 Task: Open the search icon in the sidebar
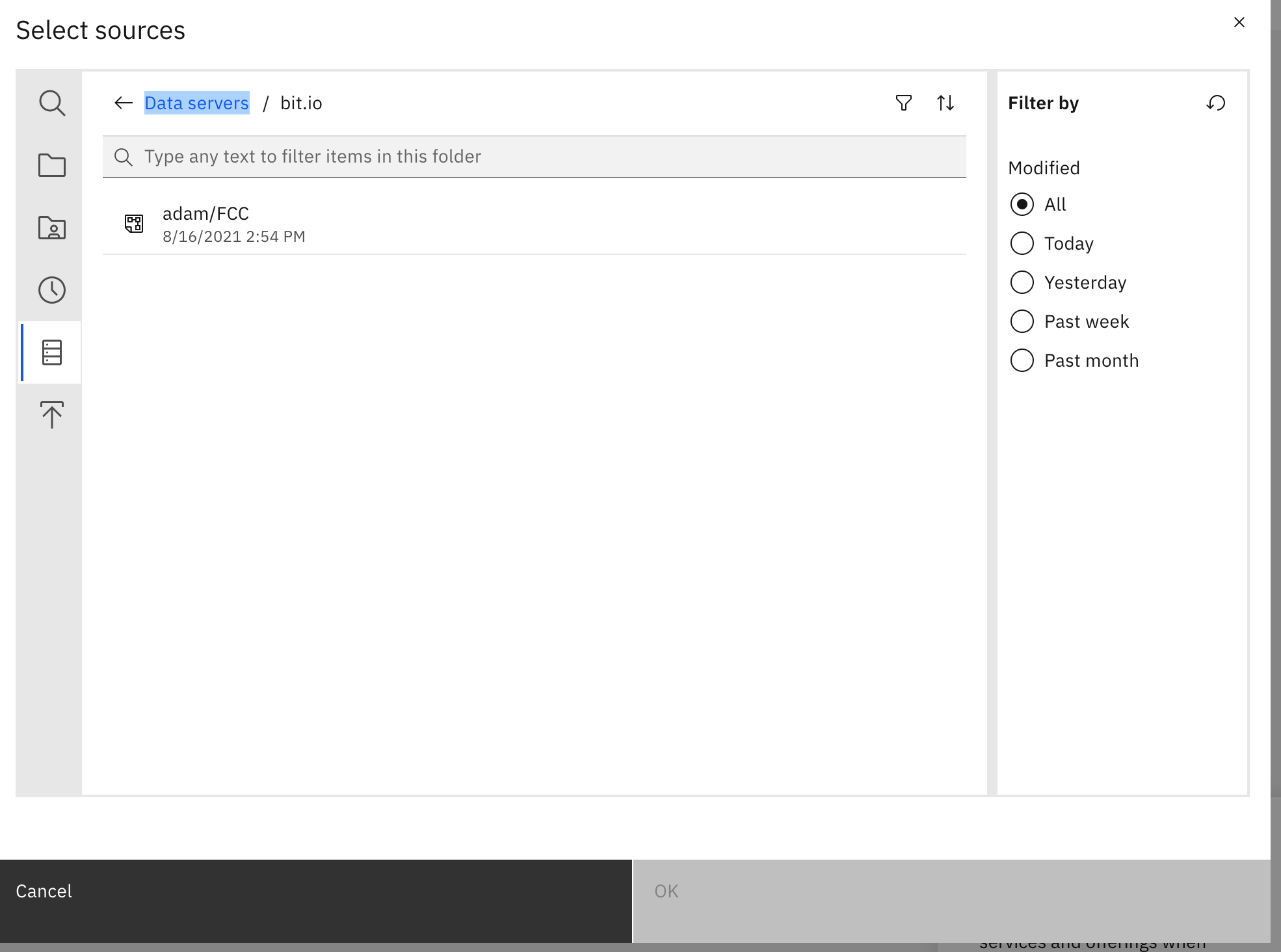tap(51, 103)
